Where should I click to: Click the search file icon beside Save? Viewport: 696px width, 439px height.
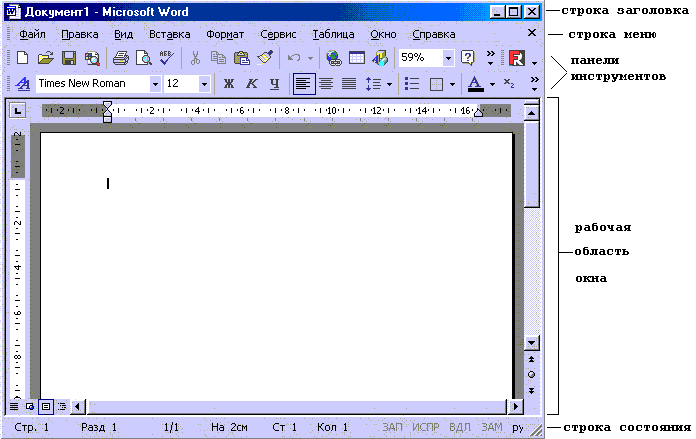point(92,58)
